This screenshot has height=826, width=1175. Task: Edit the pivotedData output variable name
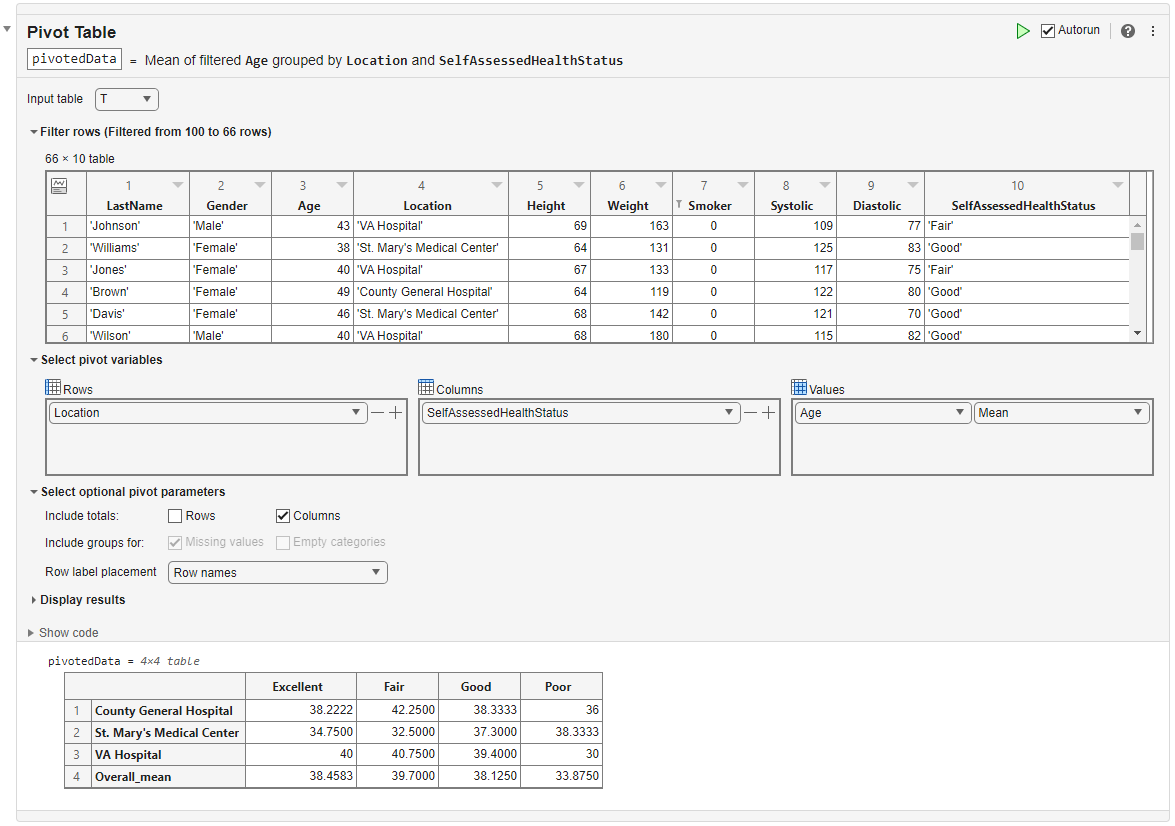tap(75, 59)
